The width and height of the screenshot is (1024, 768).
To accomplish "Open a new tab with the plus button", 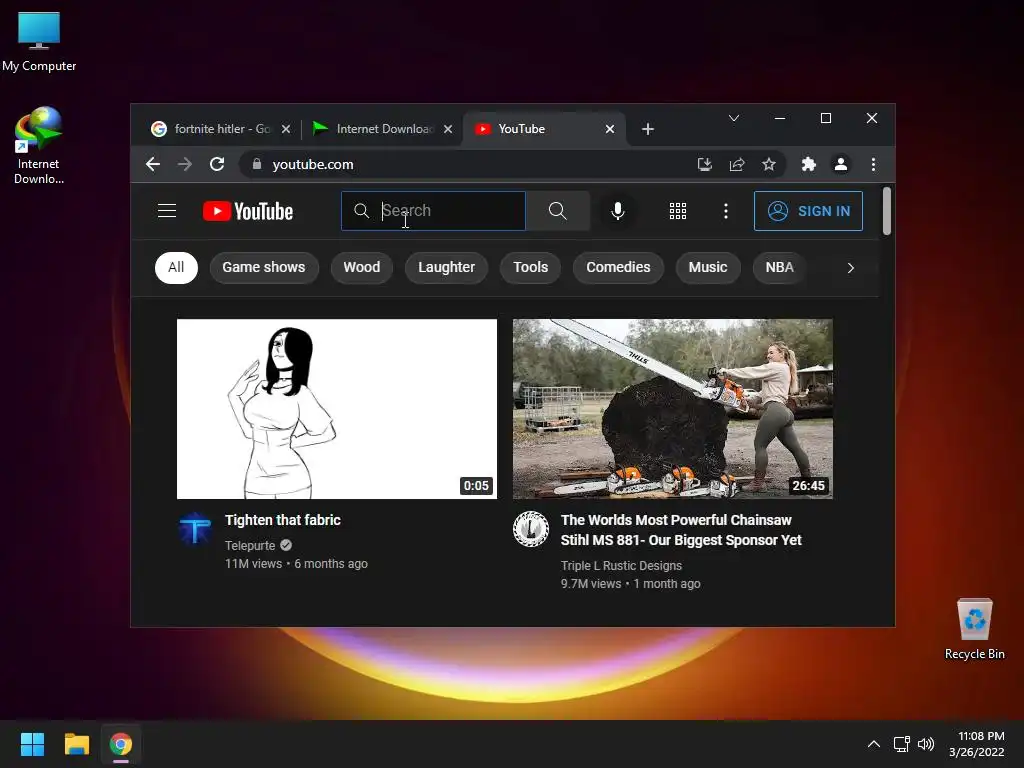I will coord(648,129).
